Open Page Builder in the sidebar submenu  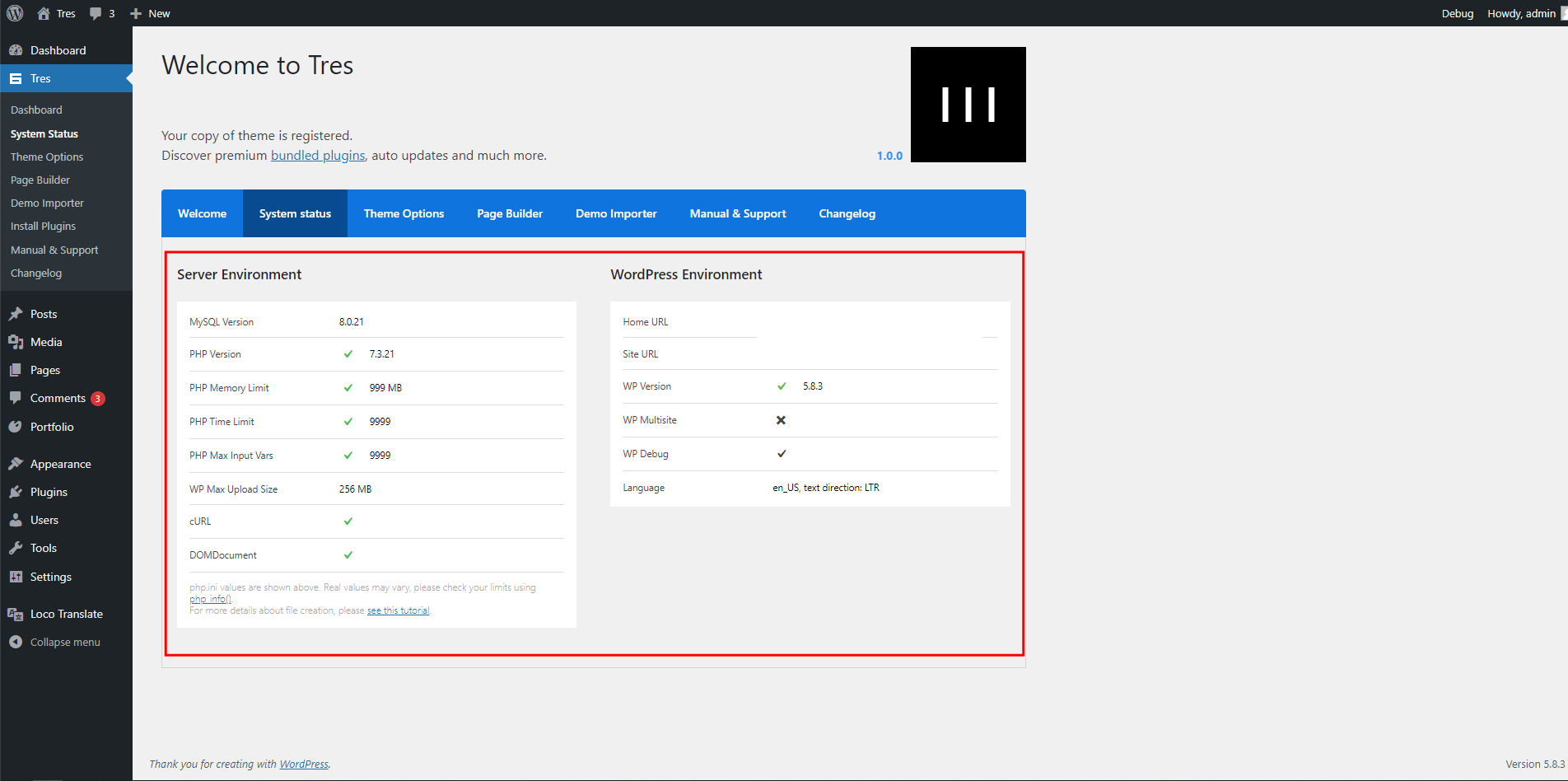40,180
